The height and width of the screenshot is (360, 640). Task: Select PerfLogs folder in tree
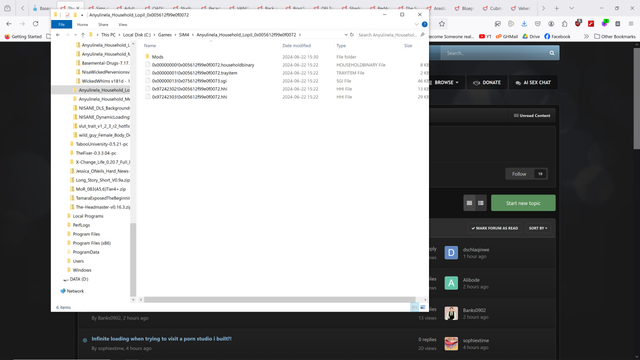point(81,225)
